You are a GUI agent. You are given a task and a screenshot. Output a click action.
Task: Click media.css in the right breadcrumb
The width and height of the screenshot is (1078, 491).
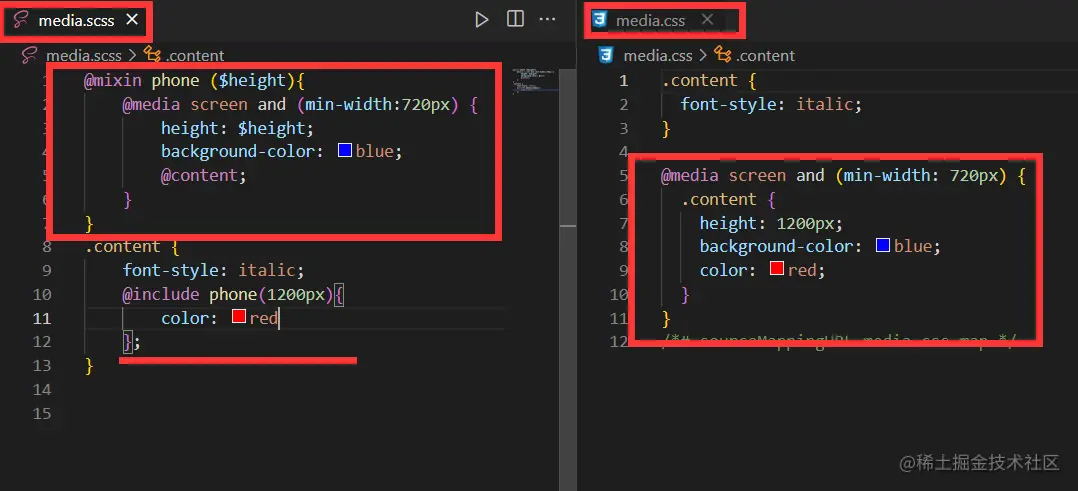(x=657, y=56)
